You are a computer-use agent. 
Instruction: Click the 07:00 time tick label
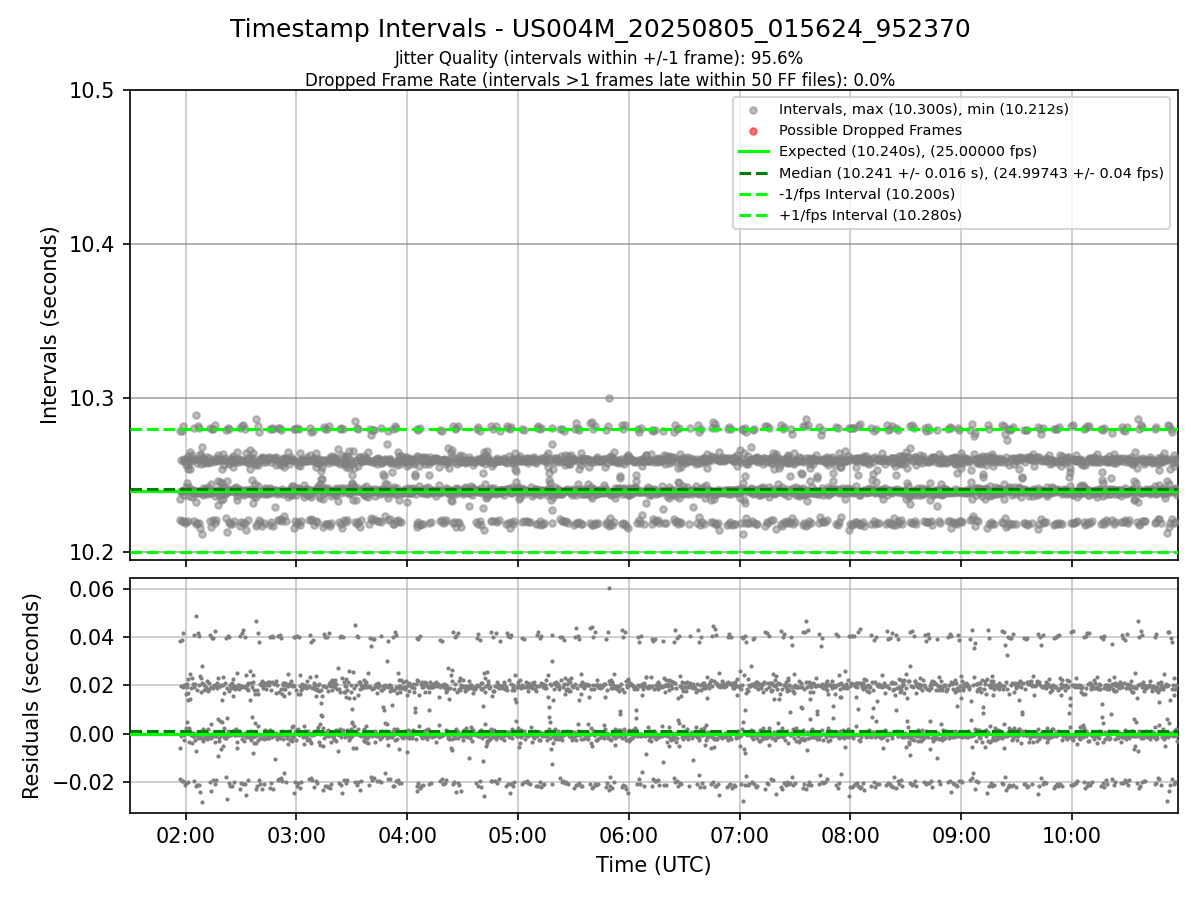[x=739, y=833]
